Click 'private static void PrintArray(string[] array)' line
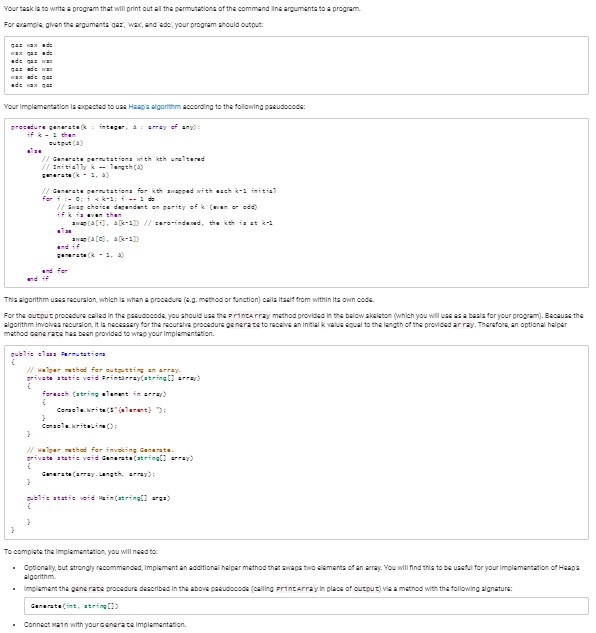596x633 pixels. (x=113, y=378)
